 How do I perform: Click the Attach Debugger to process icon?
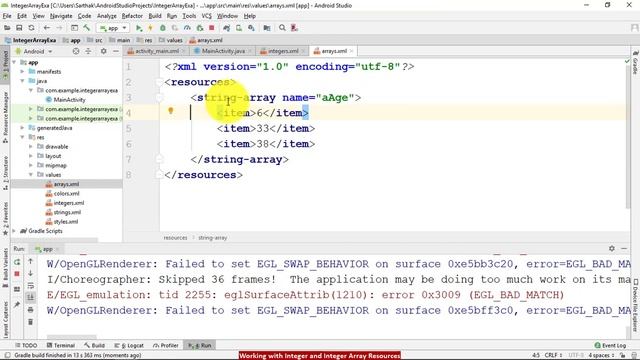click(200, 28)
